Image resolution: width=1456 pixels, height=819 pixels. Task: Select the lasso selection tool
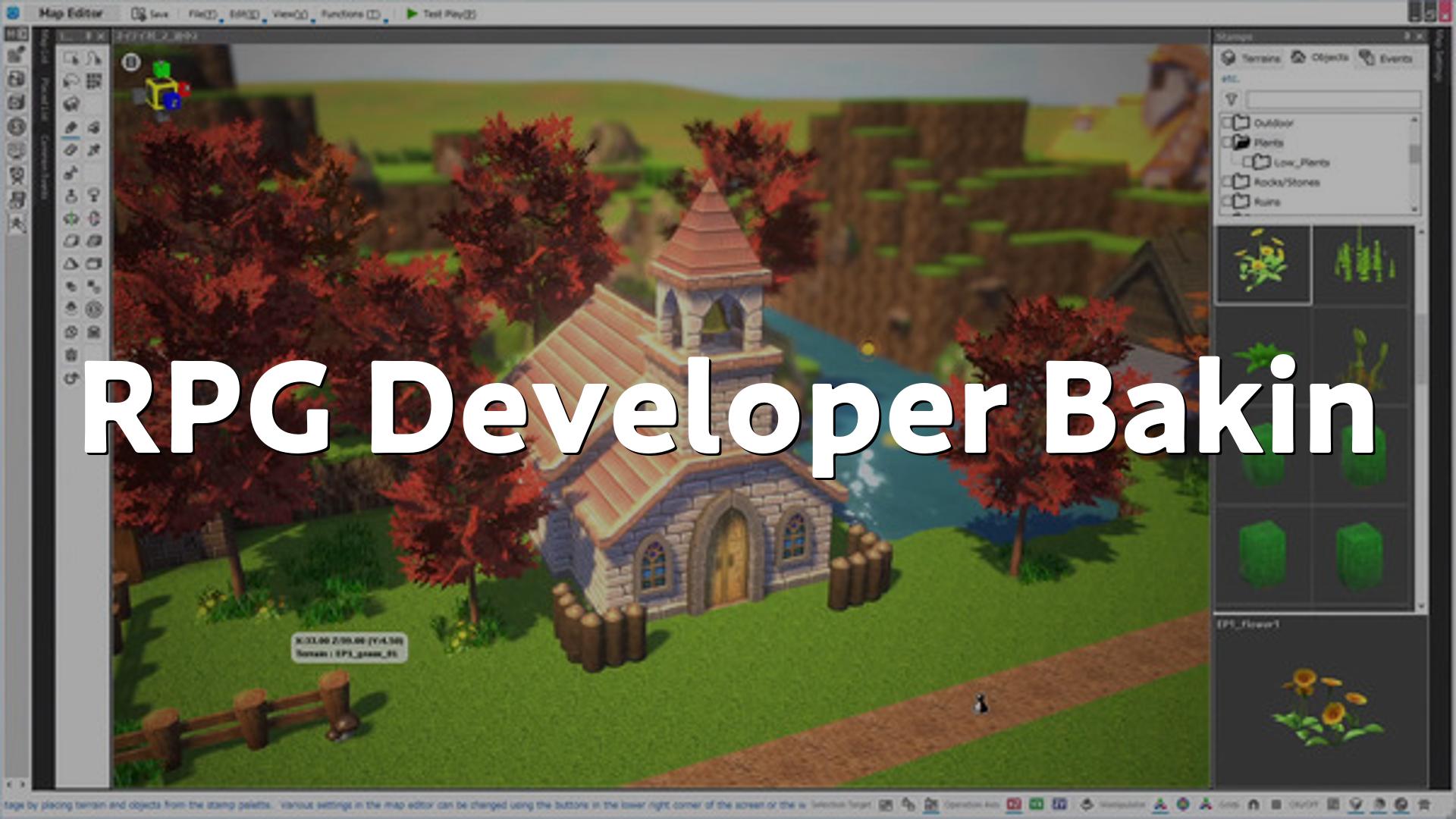pyautogui.click(x=71, y=81)
